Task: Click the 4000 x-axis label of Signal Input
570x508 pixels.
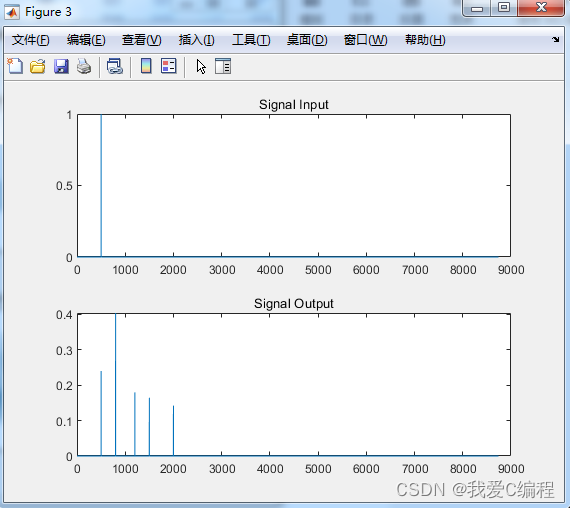Action: coord(270,270)
